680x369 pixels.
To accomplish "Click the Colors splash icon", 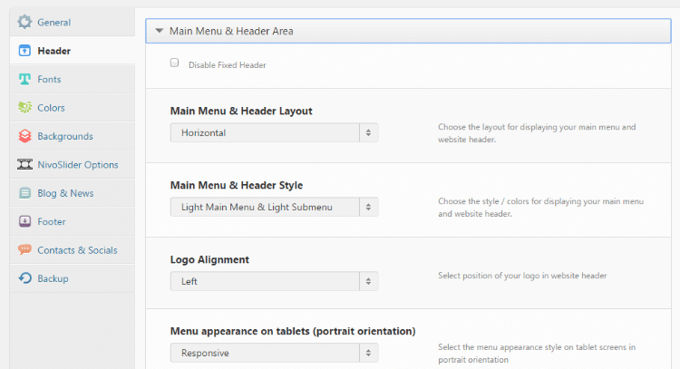I will (x=25, y=107).
